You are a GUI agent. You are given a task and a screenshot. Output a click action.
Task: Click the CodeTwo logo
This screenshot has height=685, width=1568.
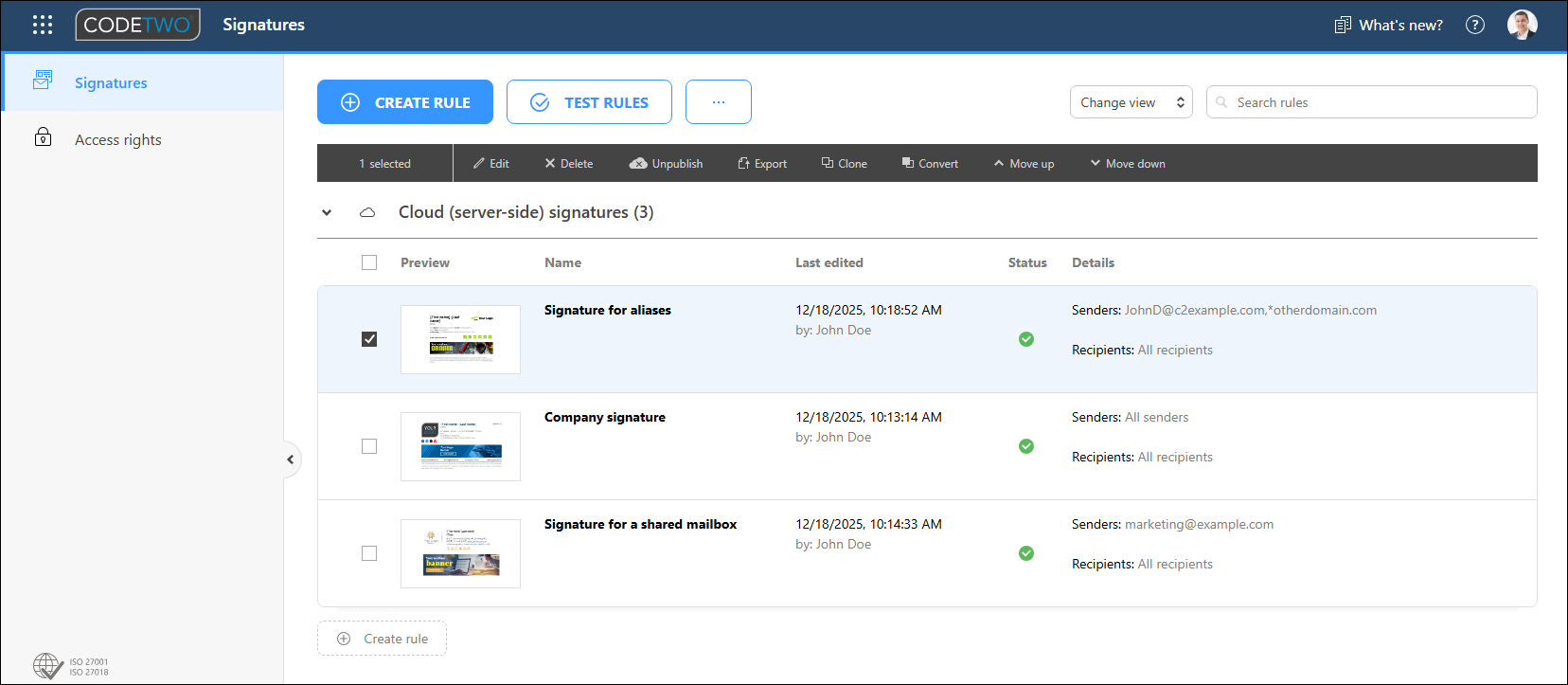tap(137, 25)
